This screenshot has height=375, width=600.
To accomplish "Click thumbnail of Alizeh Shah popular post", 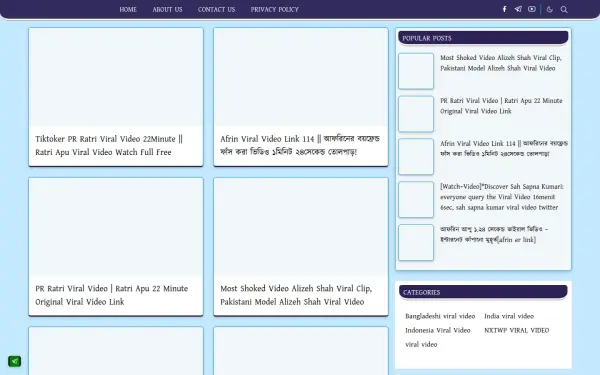I will [x=416, y=71].
